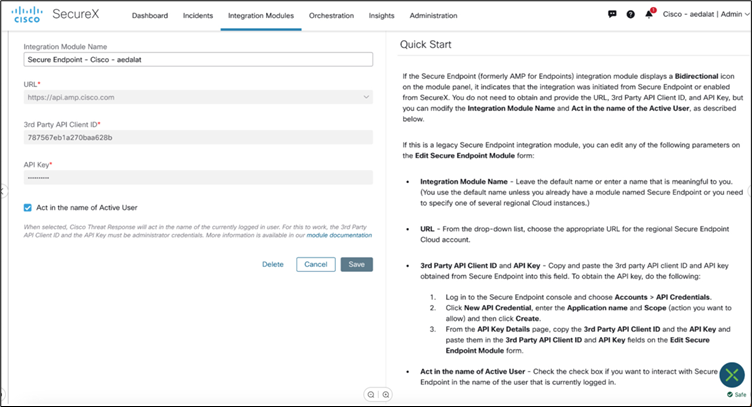Open the feedback chat icon
This screenshot has width=752, height=407.
point(612,14)
